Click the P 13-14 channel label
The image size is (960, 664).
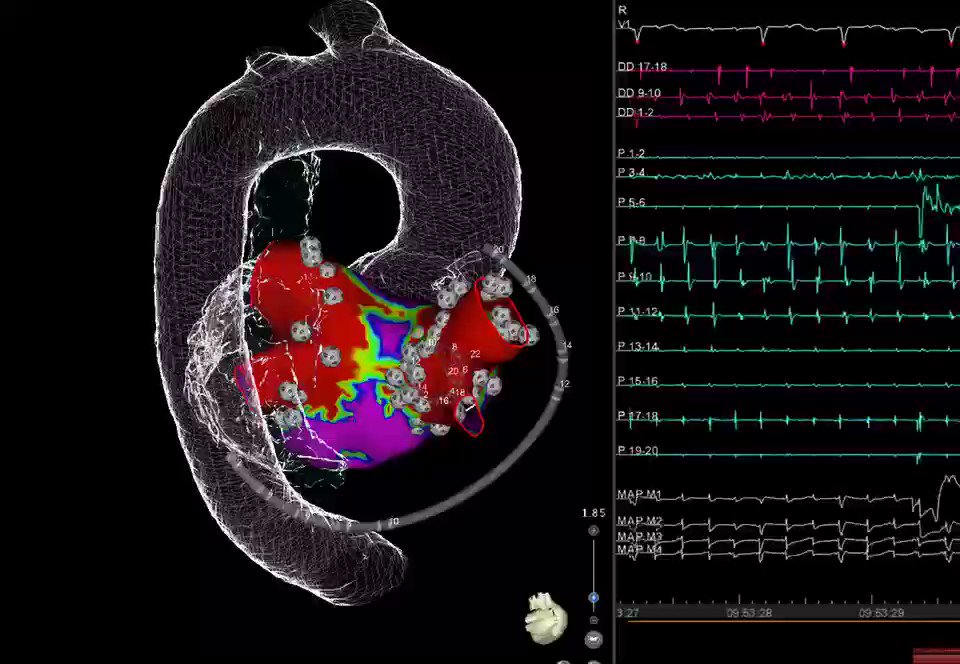pyautogui.click(x=637, y=346)
